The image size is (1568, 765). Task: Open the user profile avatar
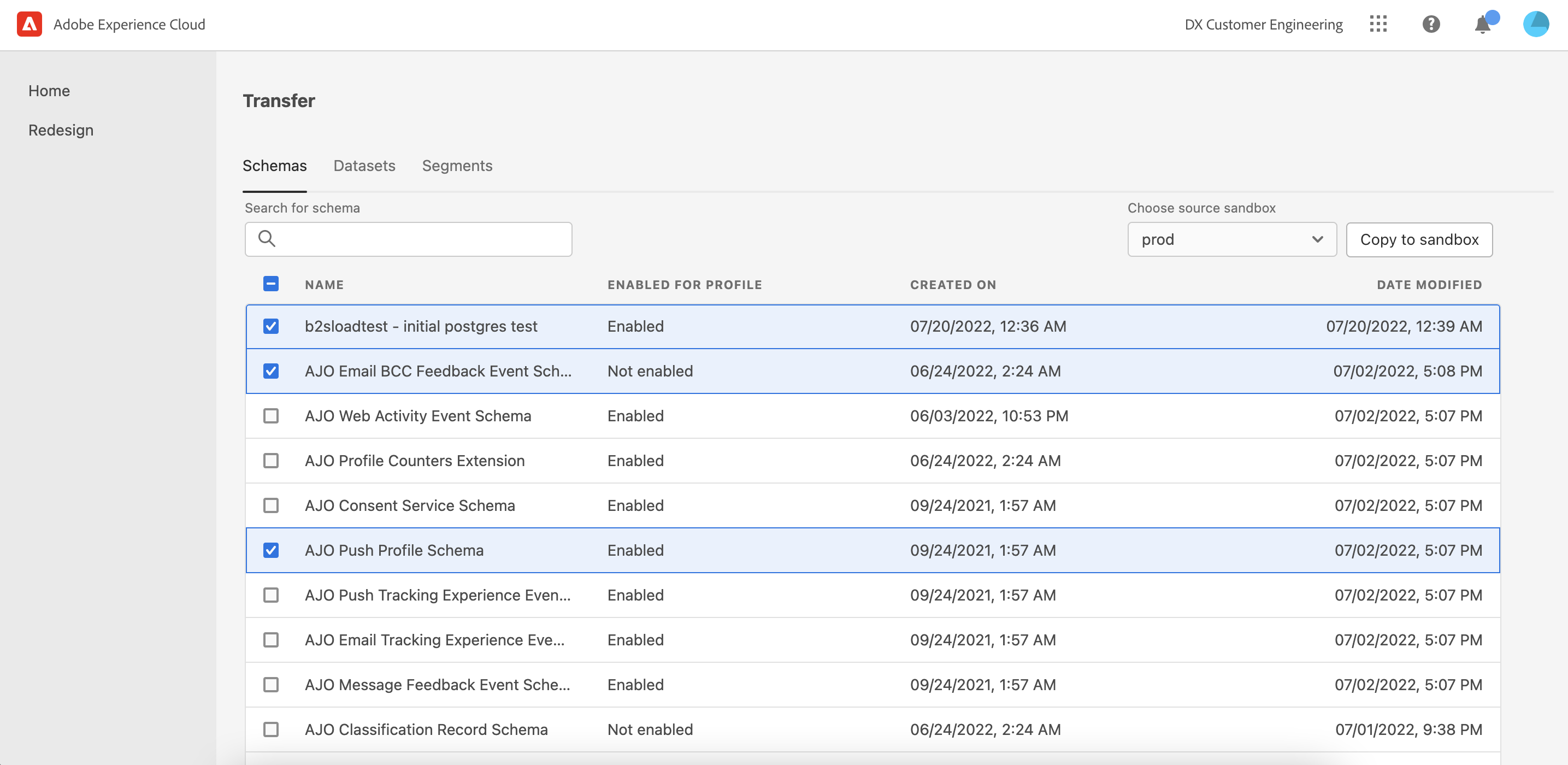pyautogui.click(x=1535, y=25)
